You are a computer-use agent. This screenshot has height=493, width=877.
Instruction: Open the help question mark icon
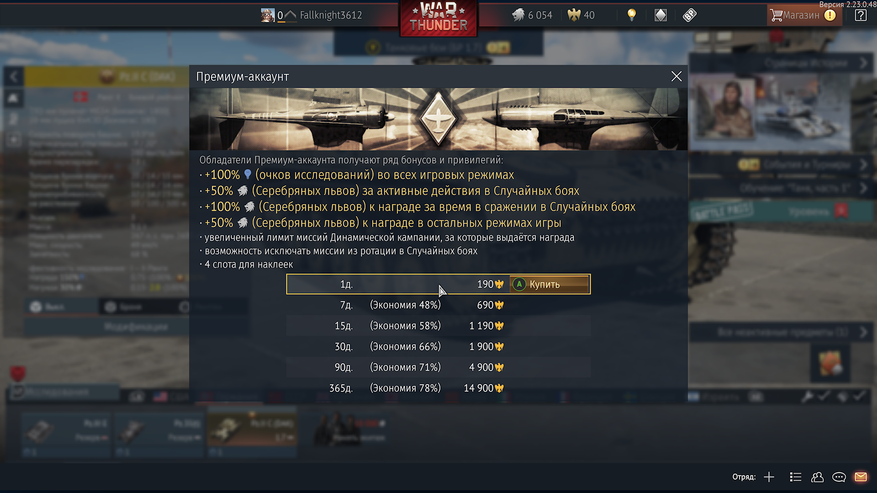pos(861,15)
